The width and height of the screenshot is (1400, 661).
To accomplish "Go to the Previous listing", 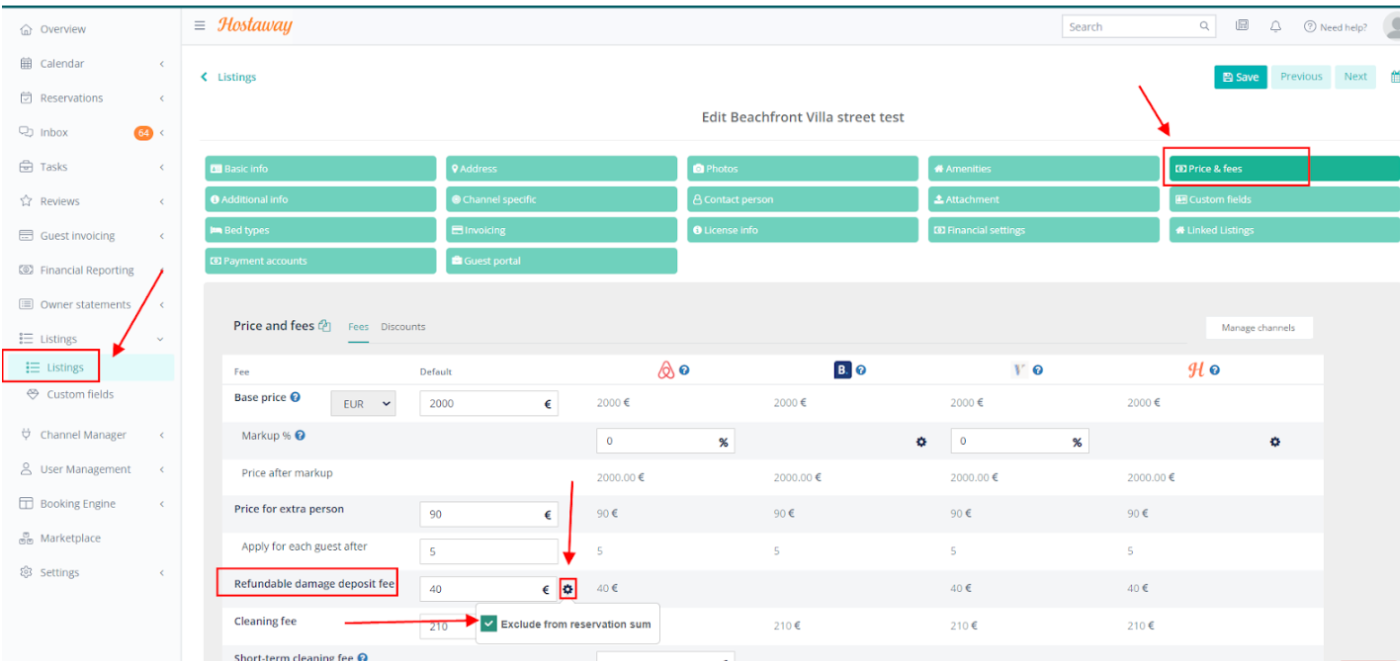I will click(x=1301, y=77).
